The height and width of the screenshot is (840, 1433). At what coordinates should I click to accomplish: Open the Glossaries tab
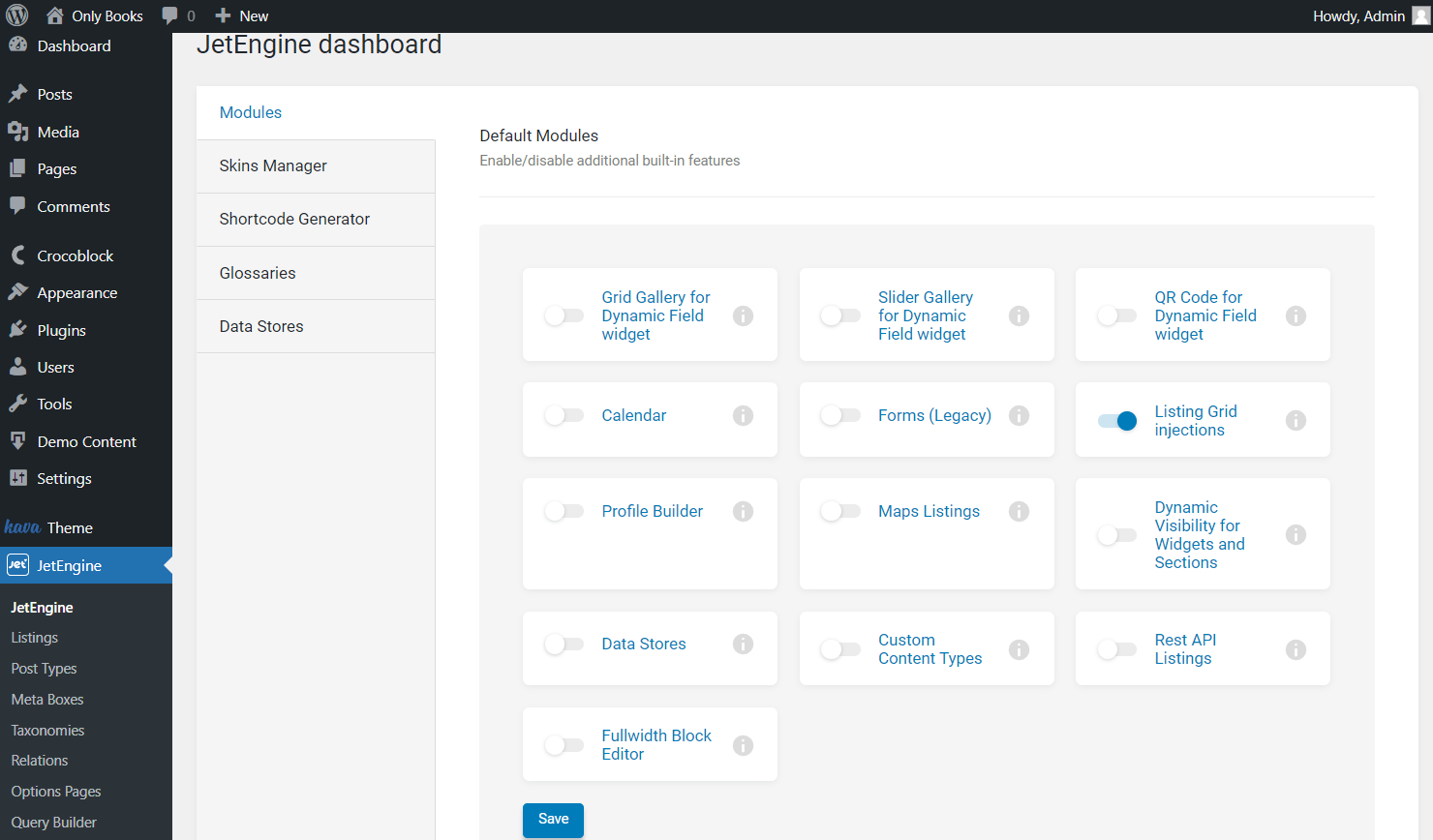click(x=316, y=273)
